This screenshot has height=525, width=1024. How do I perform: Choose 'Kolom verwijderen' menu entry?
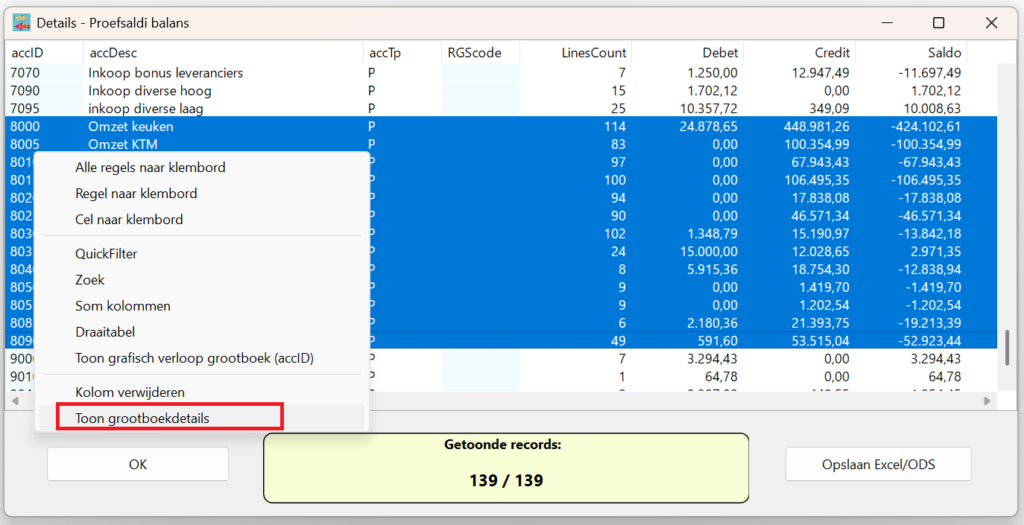(x=130, y=392)
